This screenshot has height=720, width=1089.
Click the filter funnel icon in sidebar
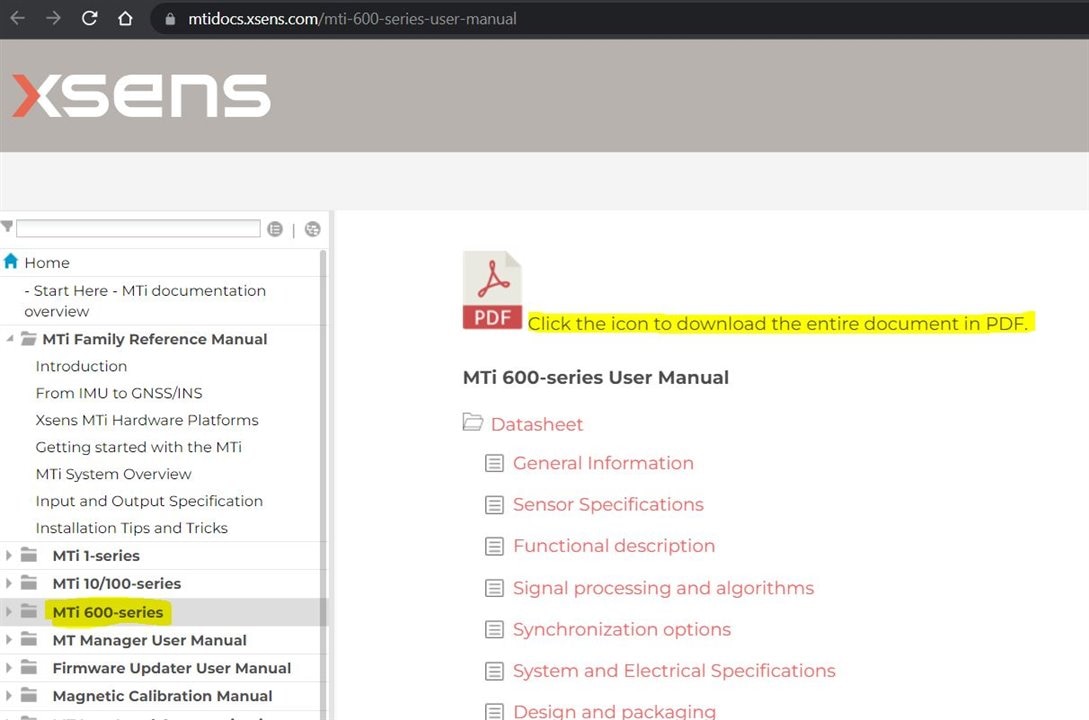click(7, 226)
